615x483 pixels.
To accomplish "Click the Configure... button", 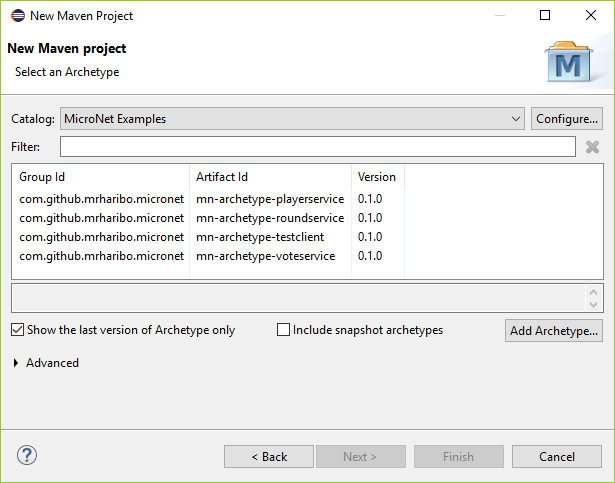I will [x=567, y=119].
